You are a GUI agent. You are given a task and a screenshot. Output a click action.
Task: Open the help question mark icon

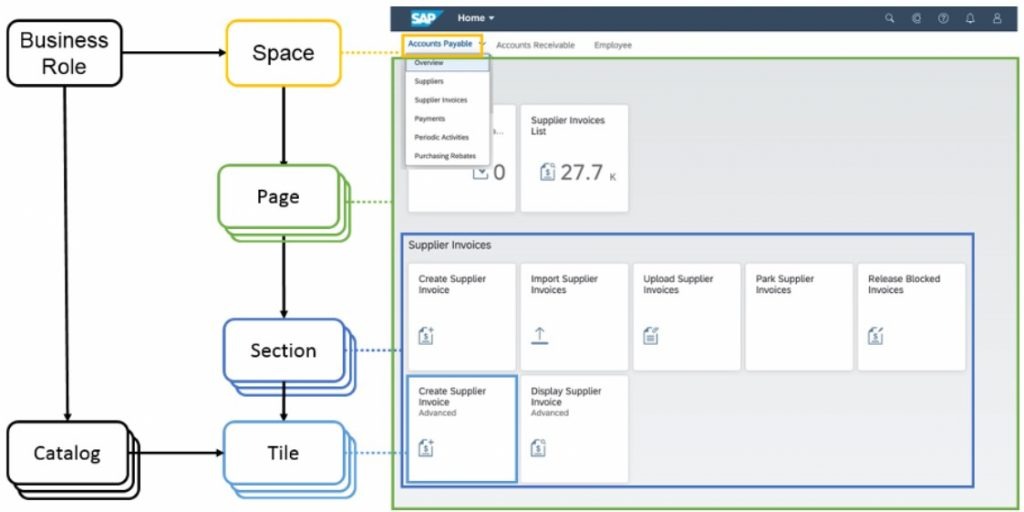(x=943, y=18)
